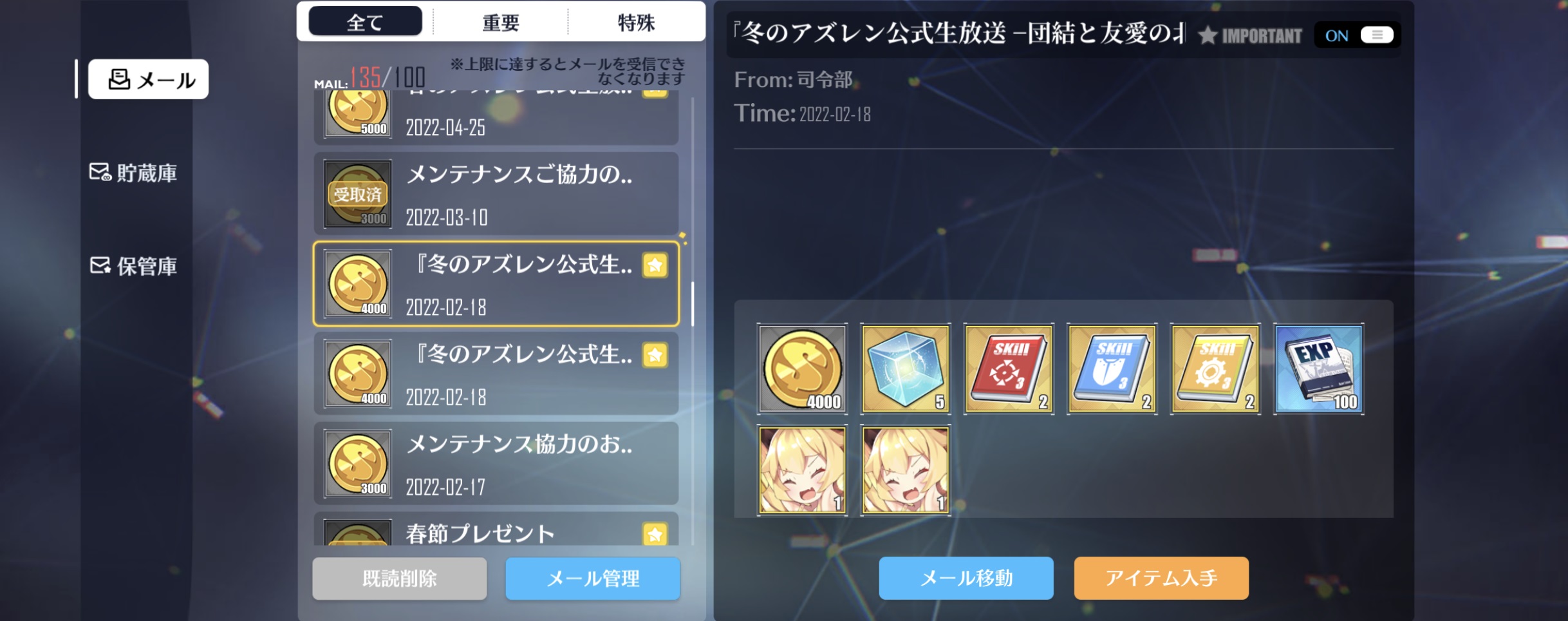
Task: Click the 4000 gold coin reward icon
Action: pos(802,368)
